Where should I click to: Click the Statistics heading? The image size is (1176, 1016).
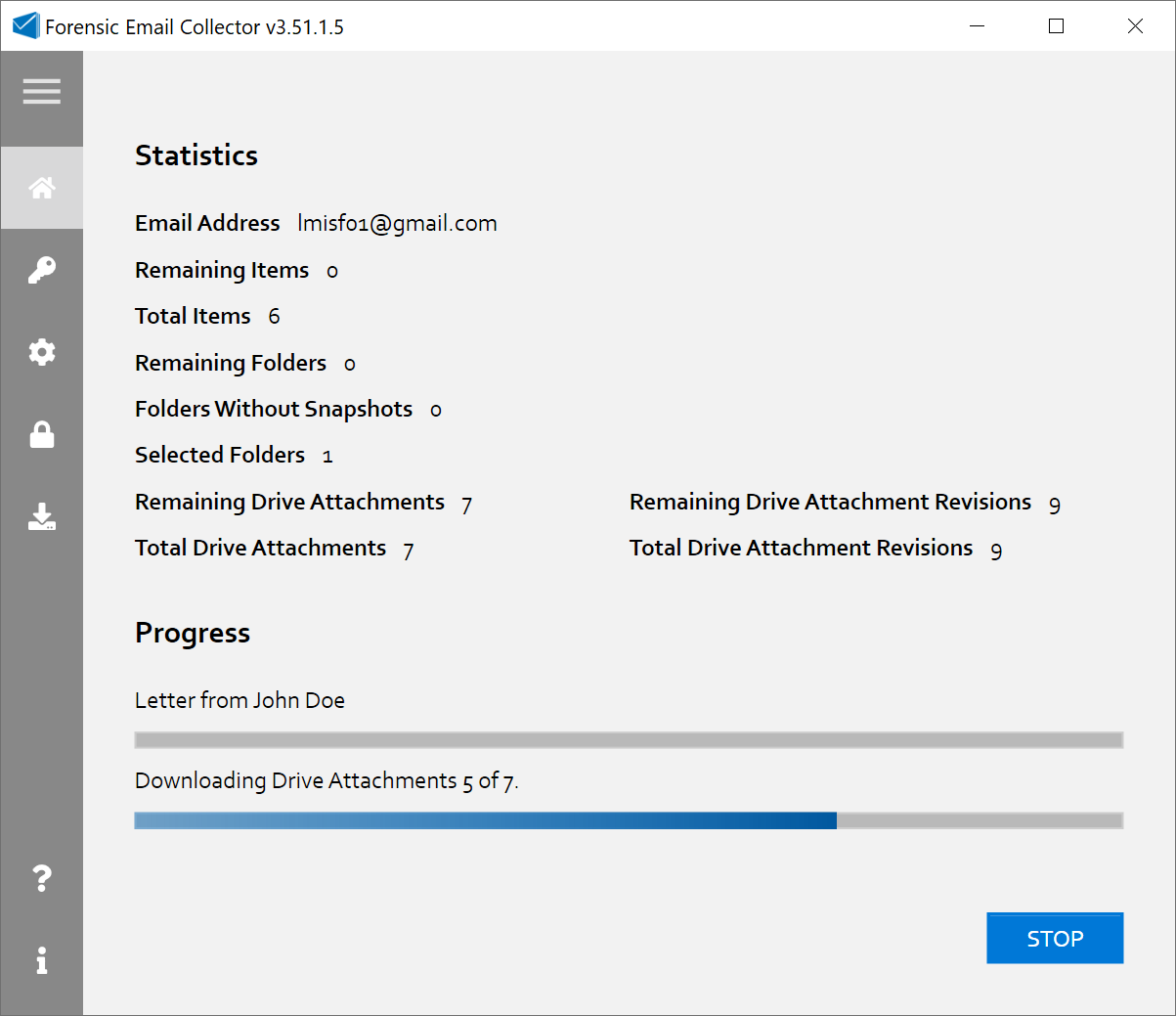[196, 155]
